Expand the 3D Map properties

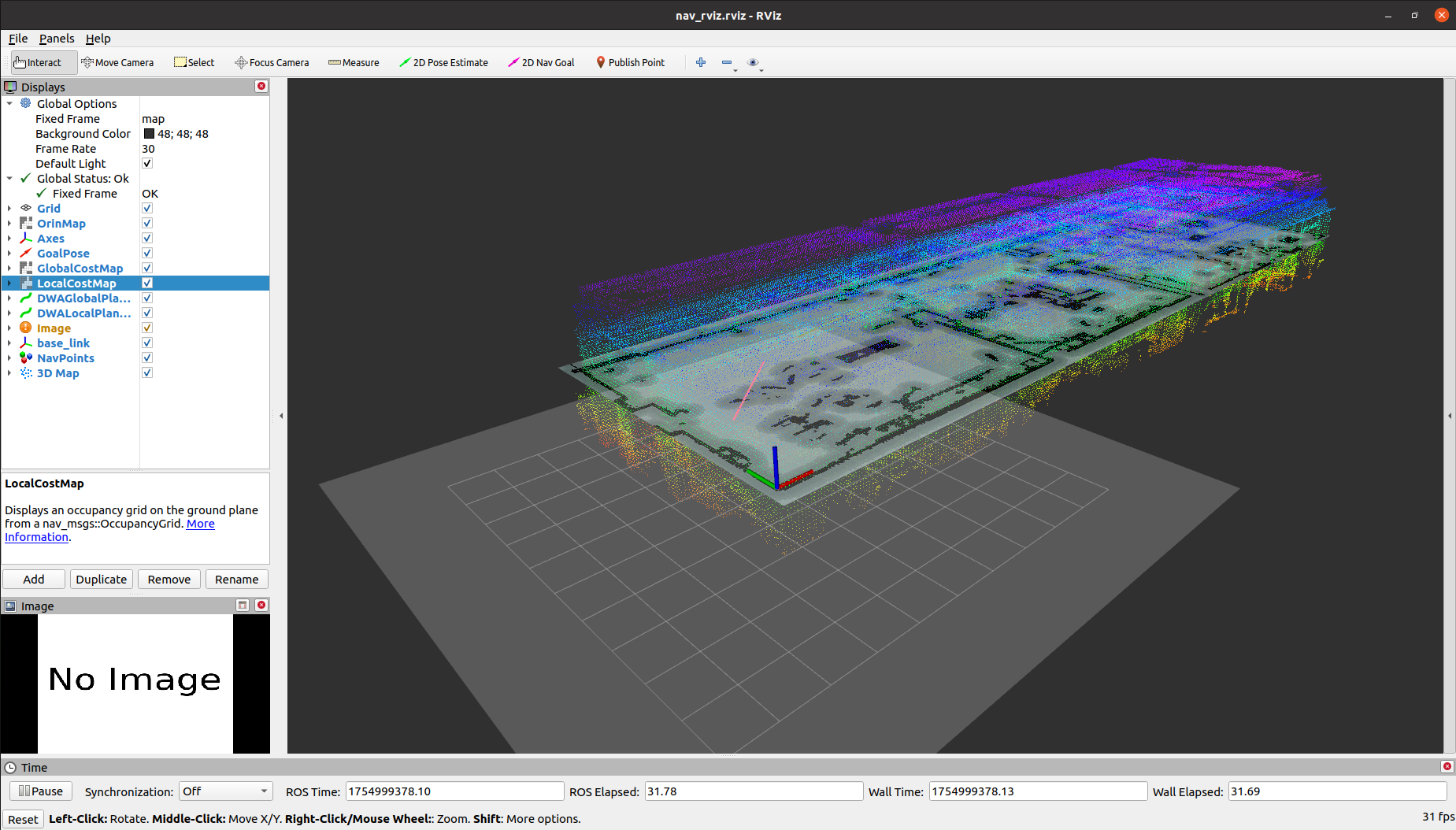point(9,372)
